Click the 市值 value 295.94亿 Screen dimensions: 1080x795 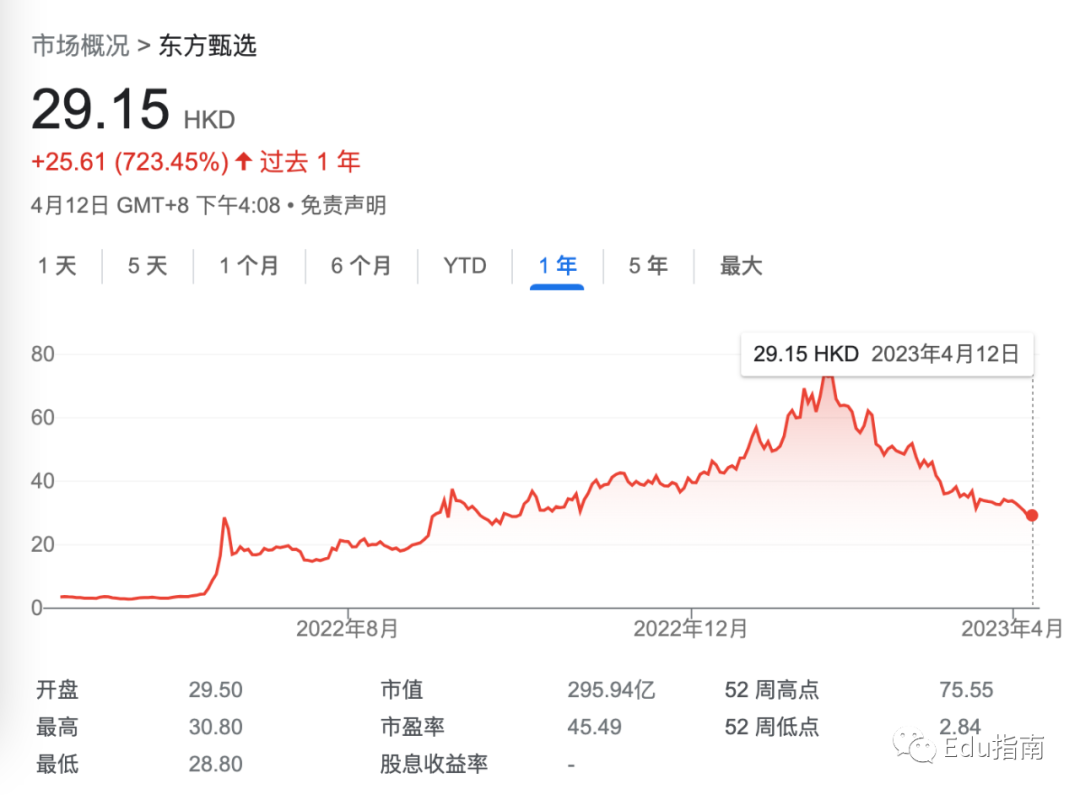coord(612,690)
